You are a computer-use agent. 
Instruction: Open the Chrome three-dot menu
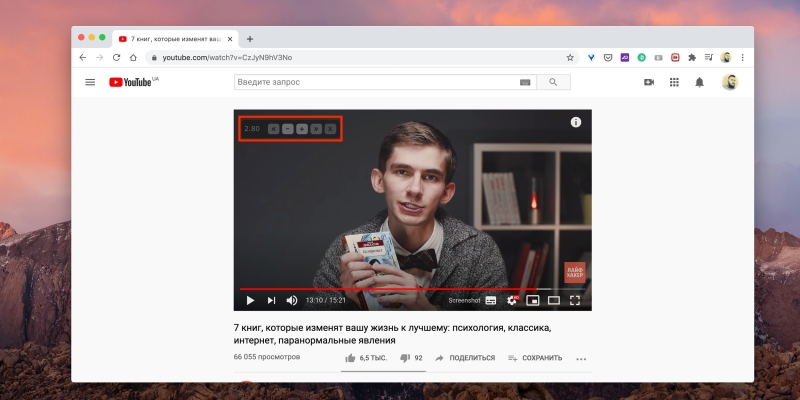click(x=742, y=58)
